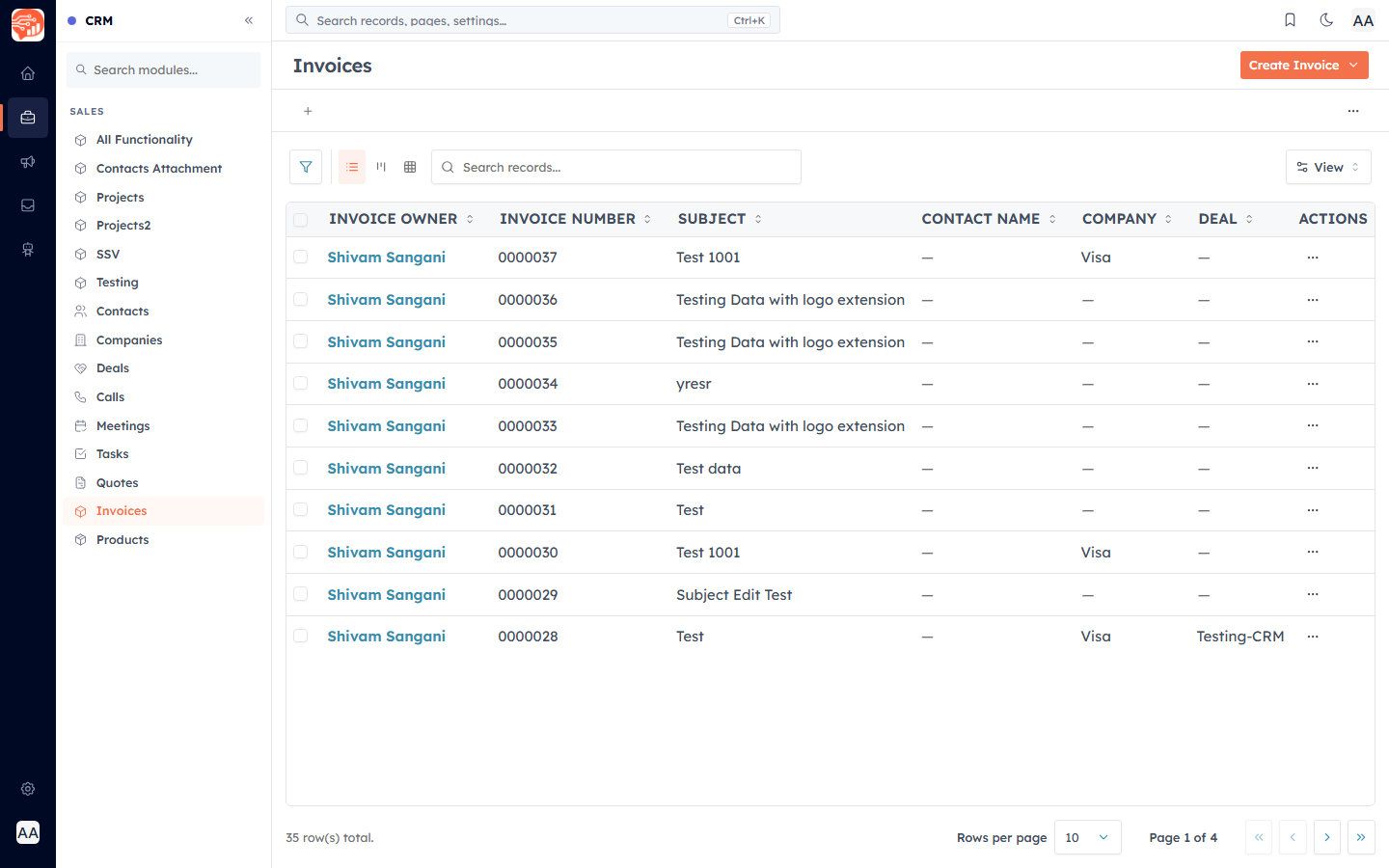This screenshot has height=868, width=1389.
Task: Switch to kanban view icon
Action: 381,167
